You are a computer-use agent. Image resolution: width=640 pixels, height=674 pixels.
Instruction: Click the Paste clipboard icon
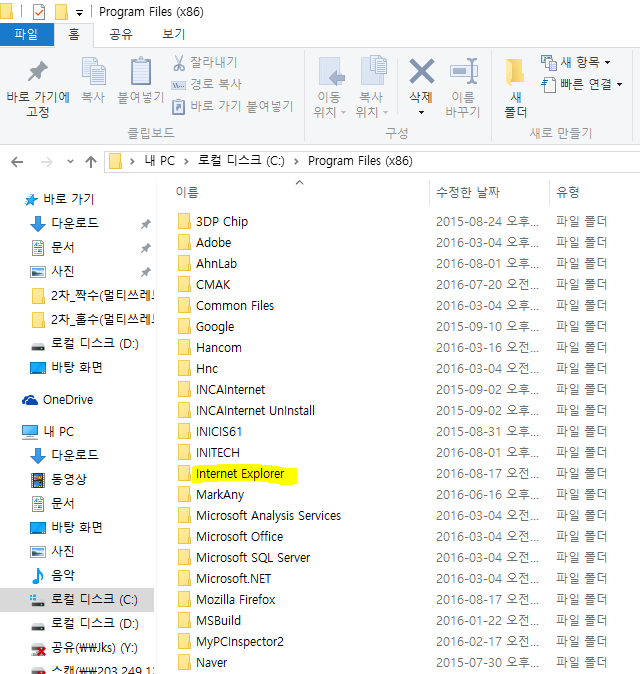140,74
